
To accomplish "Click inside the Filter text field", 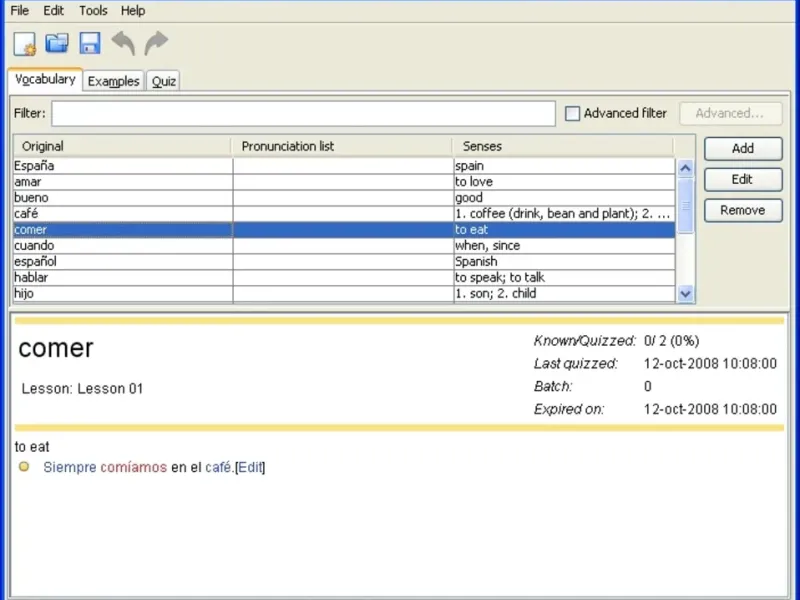I will click(x=303, y=114).
